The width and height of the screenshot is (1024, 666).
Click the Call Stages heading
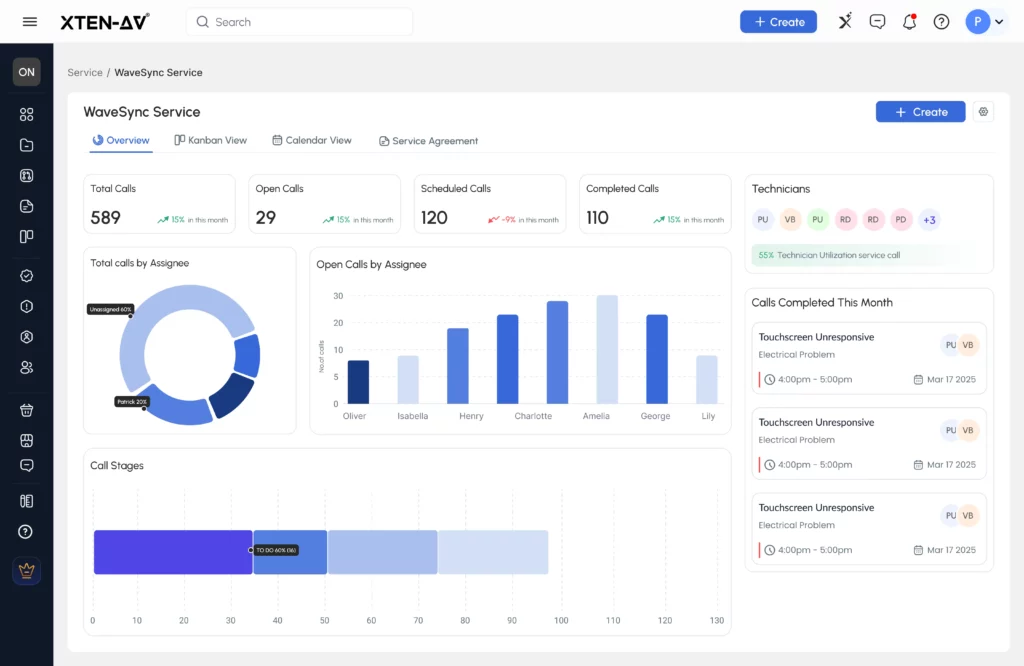[x=117, y=466]
